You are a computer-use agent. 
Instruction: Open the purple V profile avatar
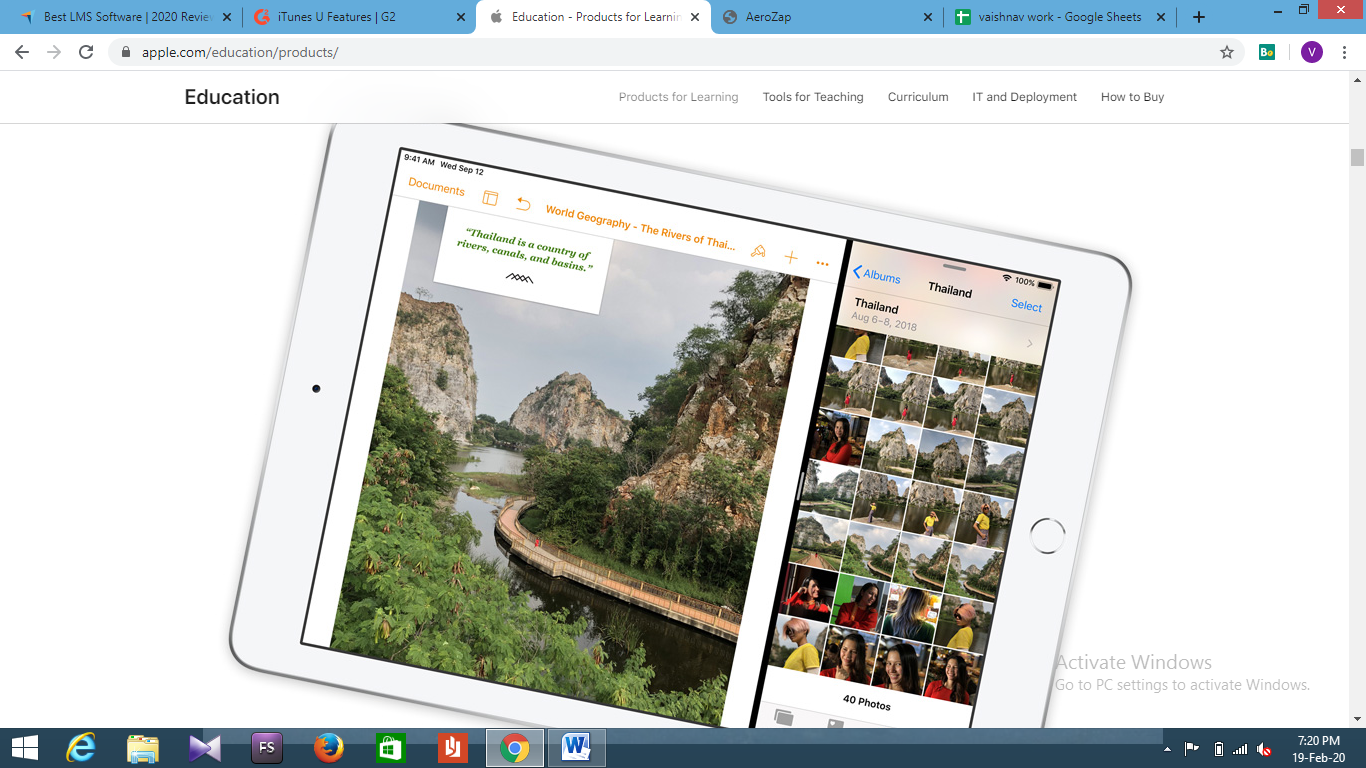1312,52
